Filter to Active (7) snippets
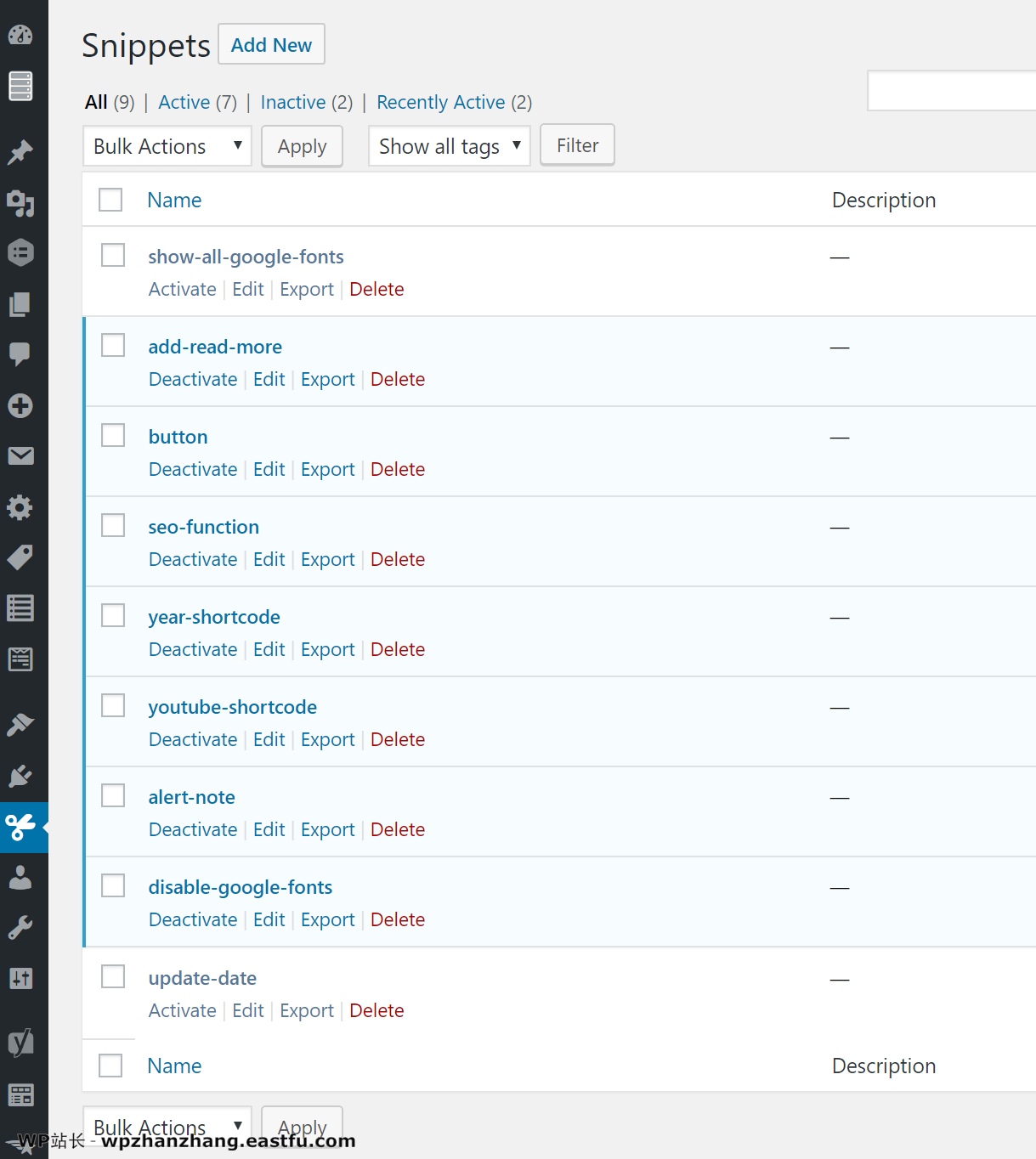This screenshot has width=1036, height=1159. [x=197, y=102]
